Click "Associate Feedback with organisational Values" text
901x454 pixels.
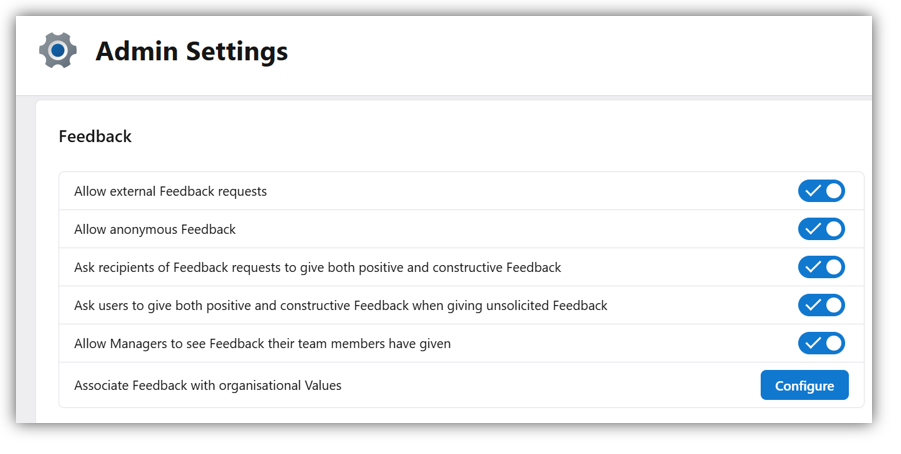(207, 385)
